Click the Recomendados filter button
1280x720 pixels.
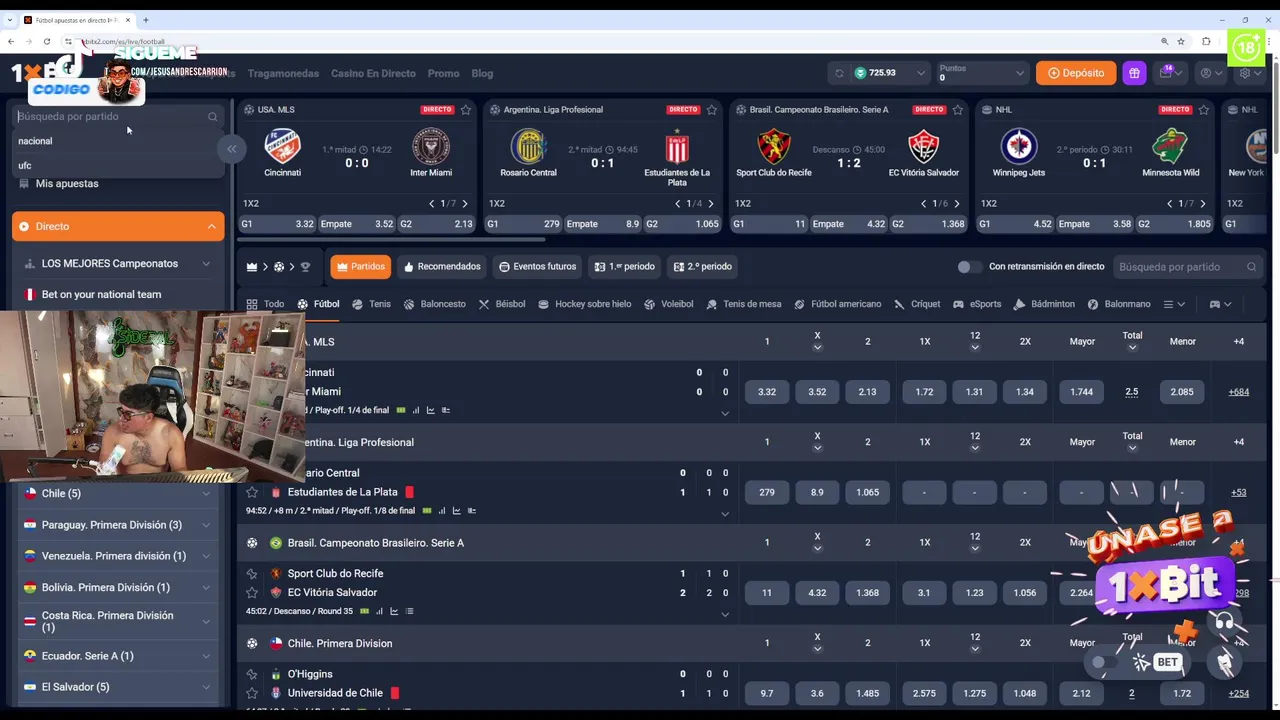[x=442, y=267]
